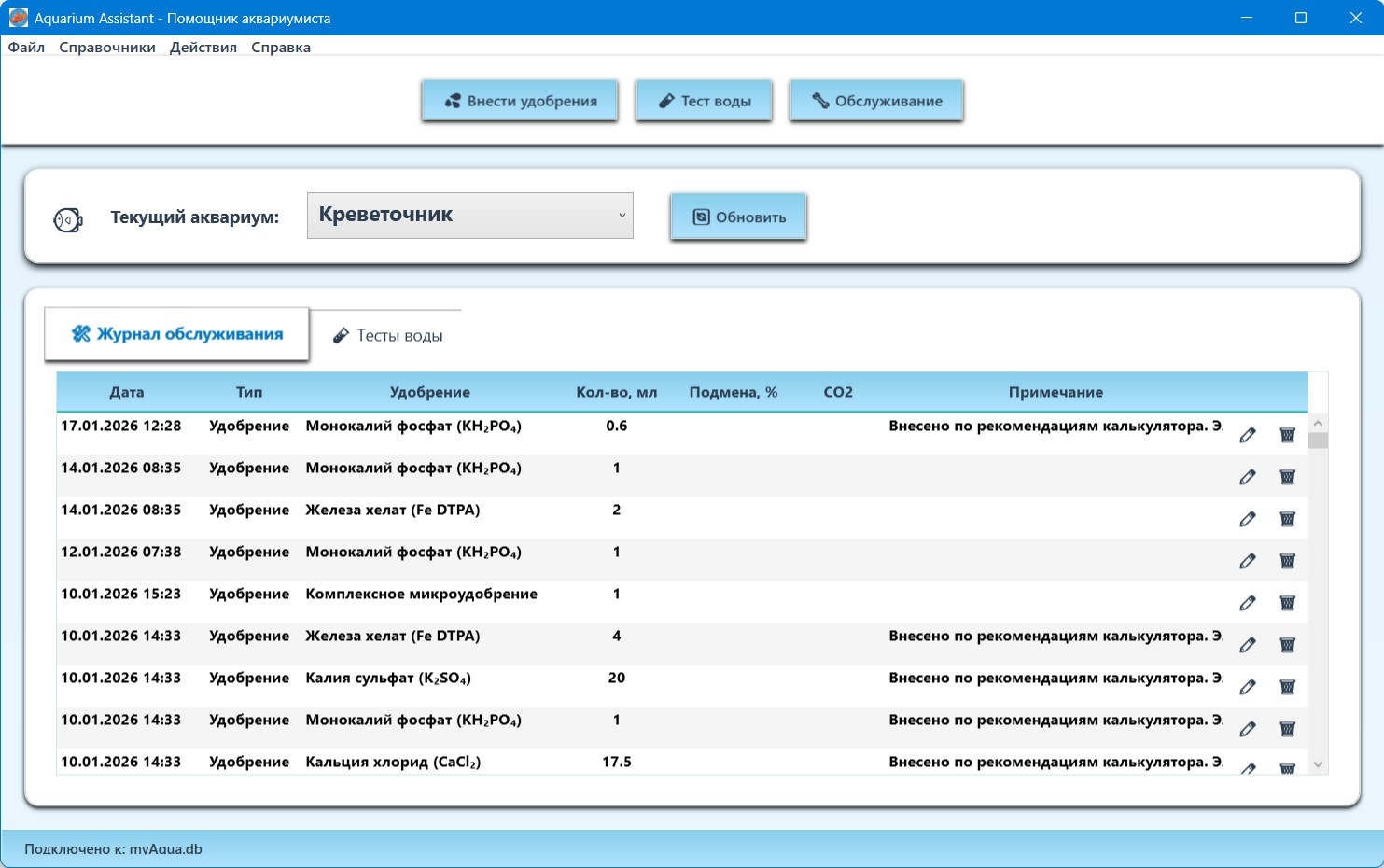Click the fish icon beside Текущий аквариум
This screenshot has height=868, width=1384.
pos(68,219)
